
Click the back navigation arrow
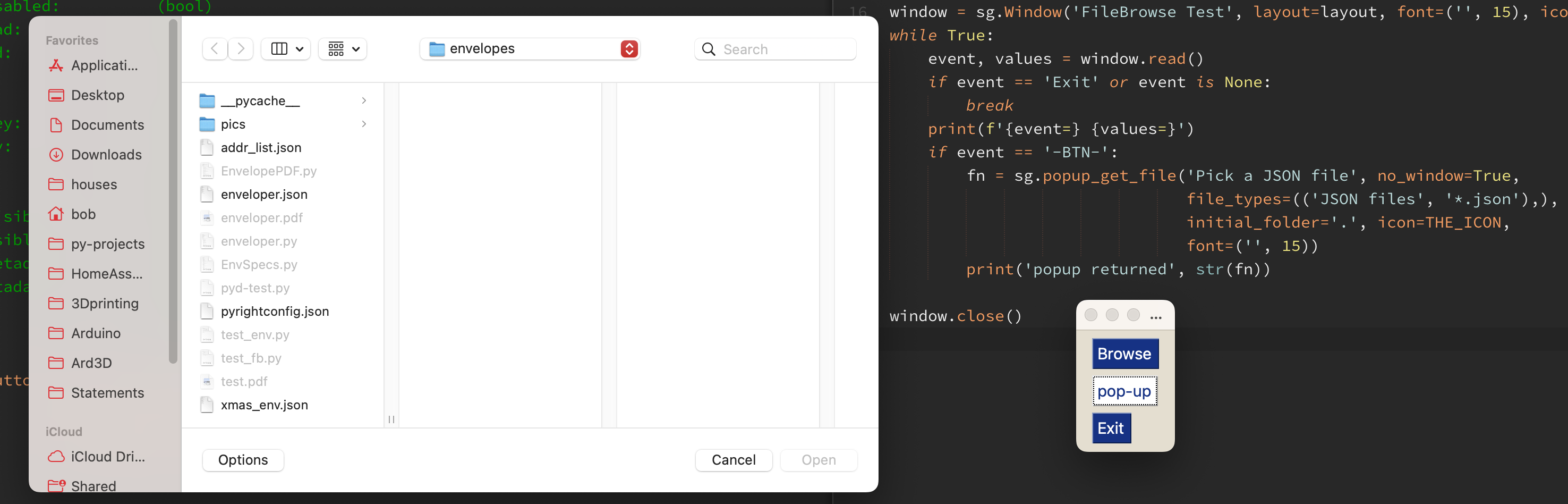pyautogui.click(x=214, y=49)
